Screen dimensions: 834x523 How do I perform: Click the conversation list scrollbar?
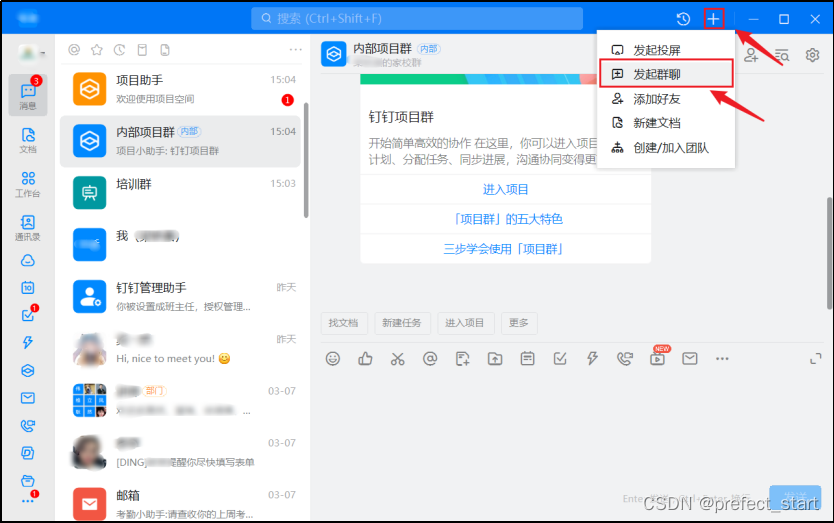point(306,160)
